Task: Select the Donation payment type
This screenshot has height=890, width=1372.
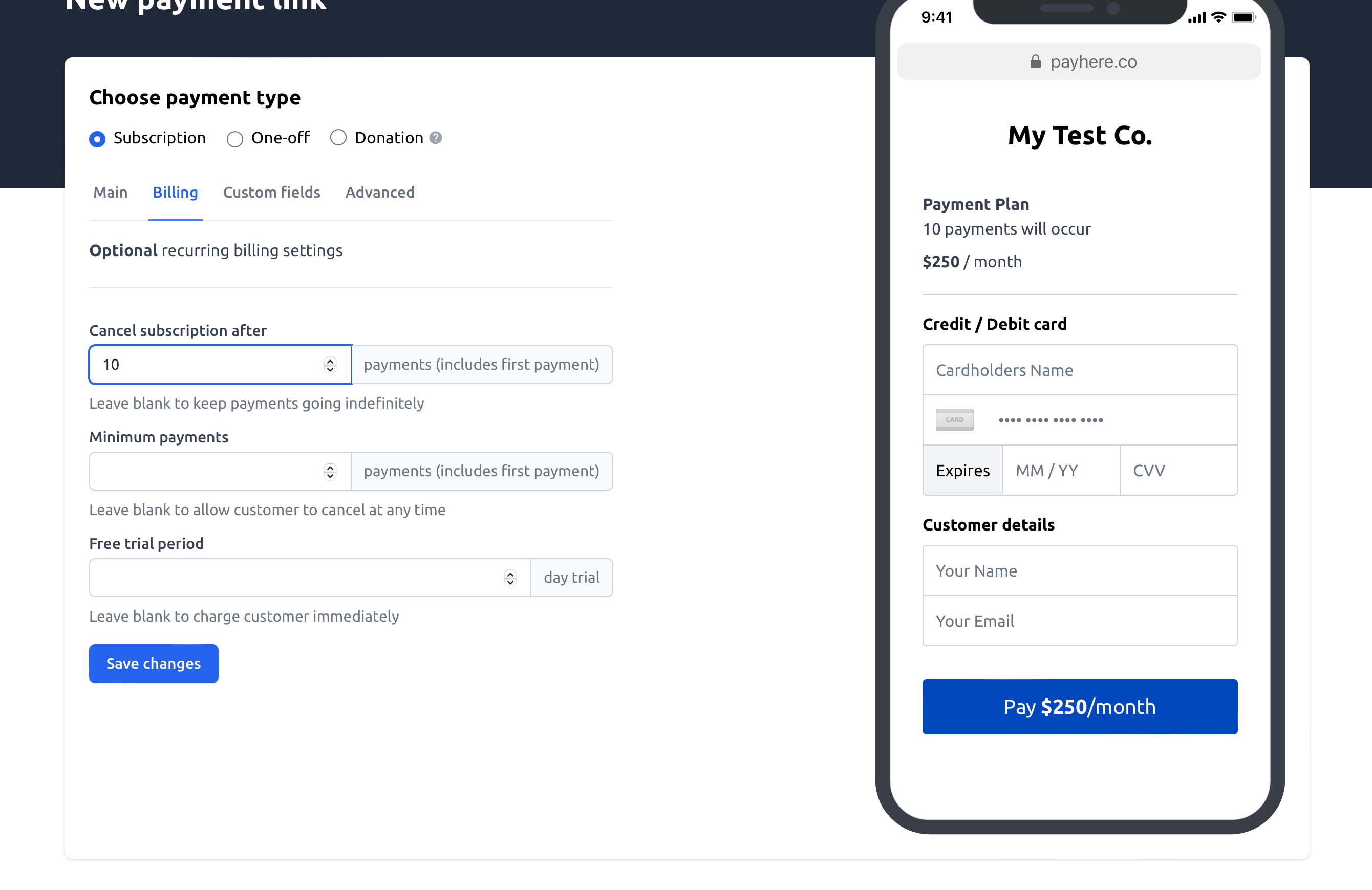Action: point(338,138)
